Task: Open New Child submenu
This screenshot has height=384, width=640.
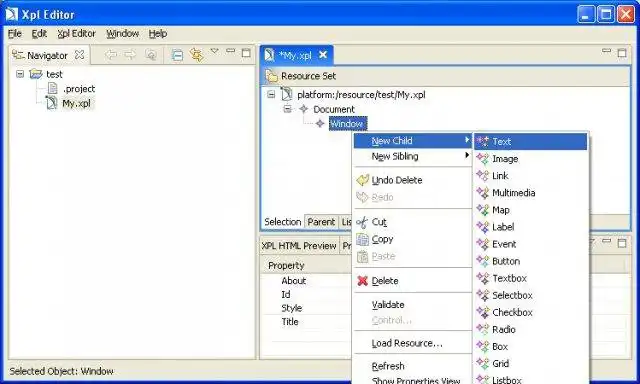Action: [412, 141]
